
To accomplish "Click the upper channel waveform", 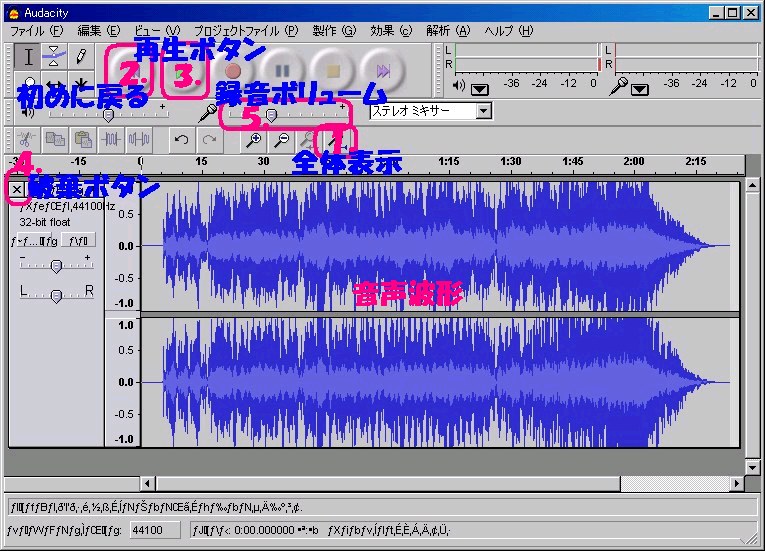I will (x=440, y=246).
